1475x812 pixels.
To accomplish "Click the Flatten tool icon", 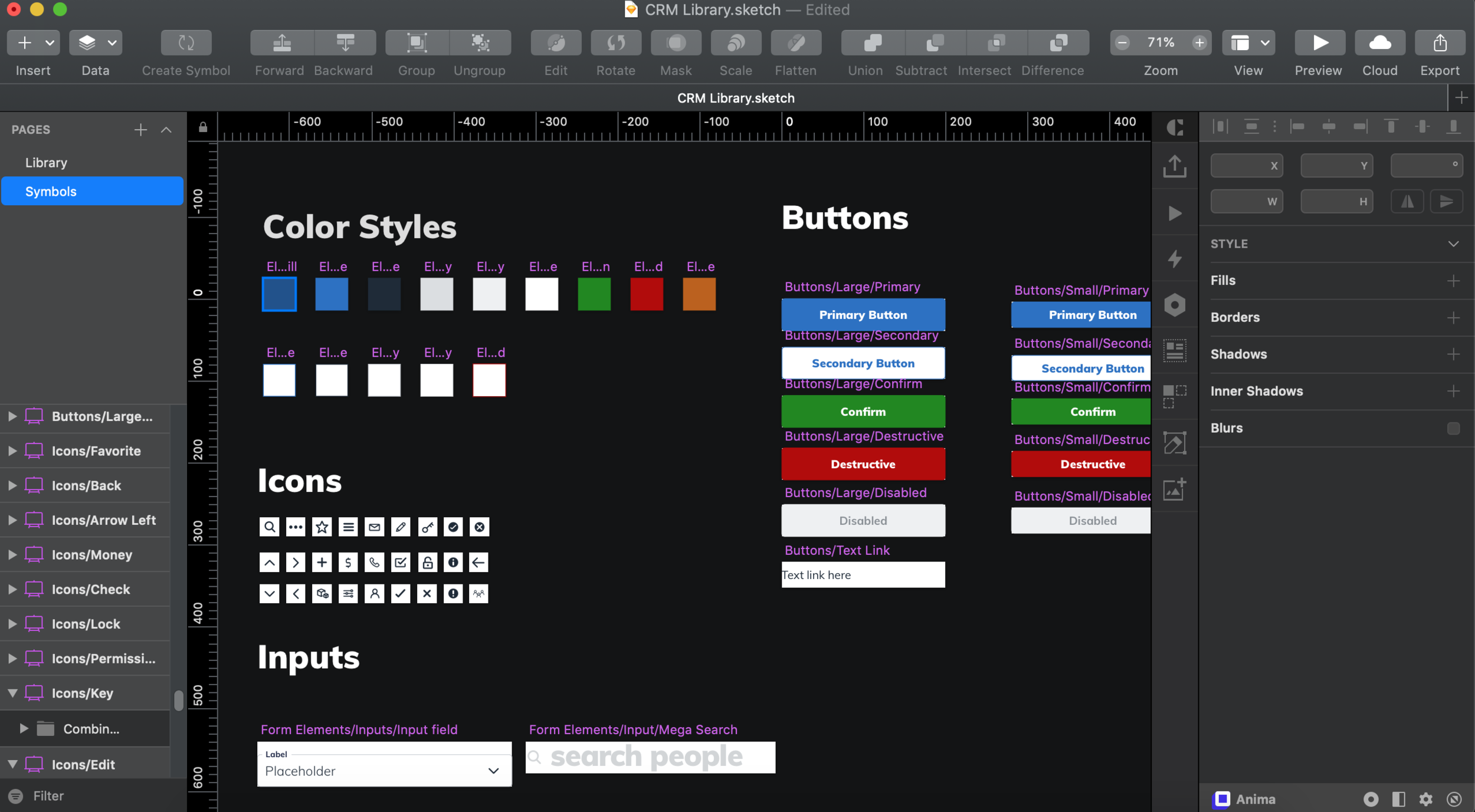I will click(796, 42).
